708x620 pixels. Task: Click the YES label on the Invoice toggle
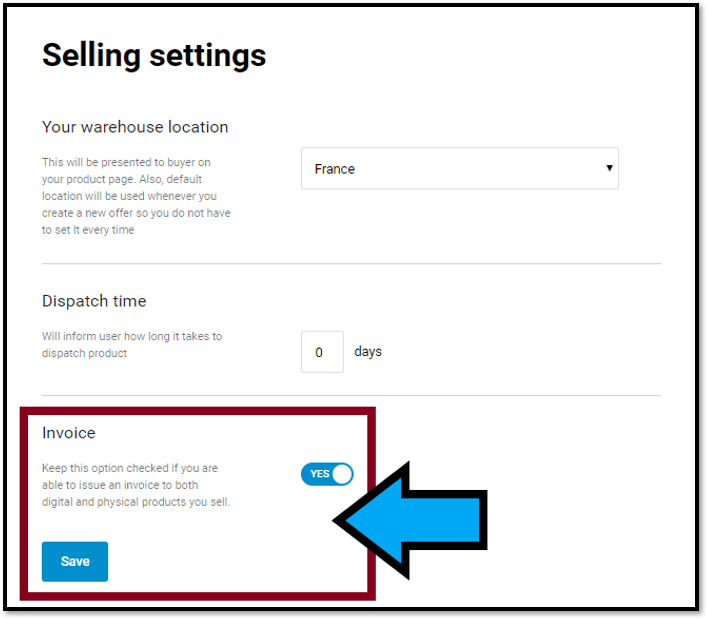[319, 474]
